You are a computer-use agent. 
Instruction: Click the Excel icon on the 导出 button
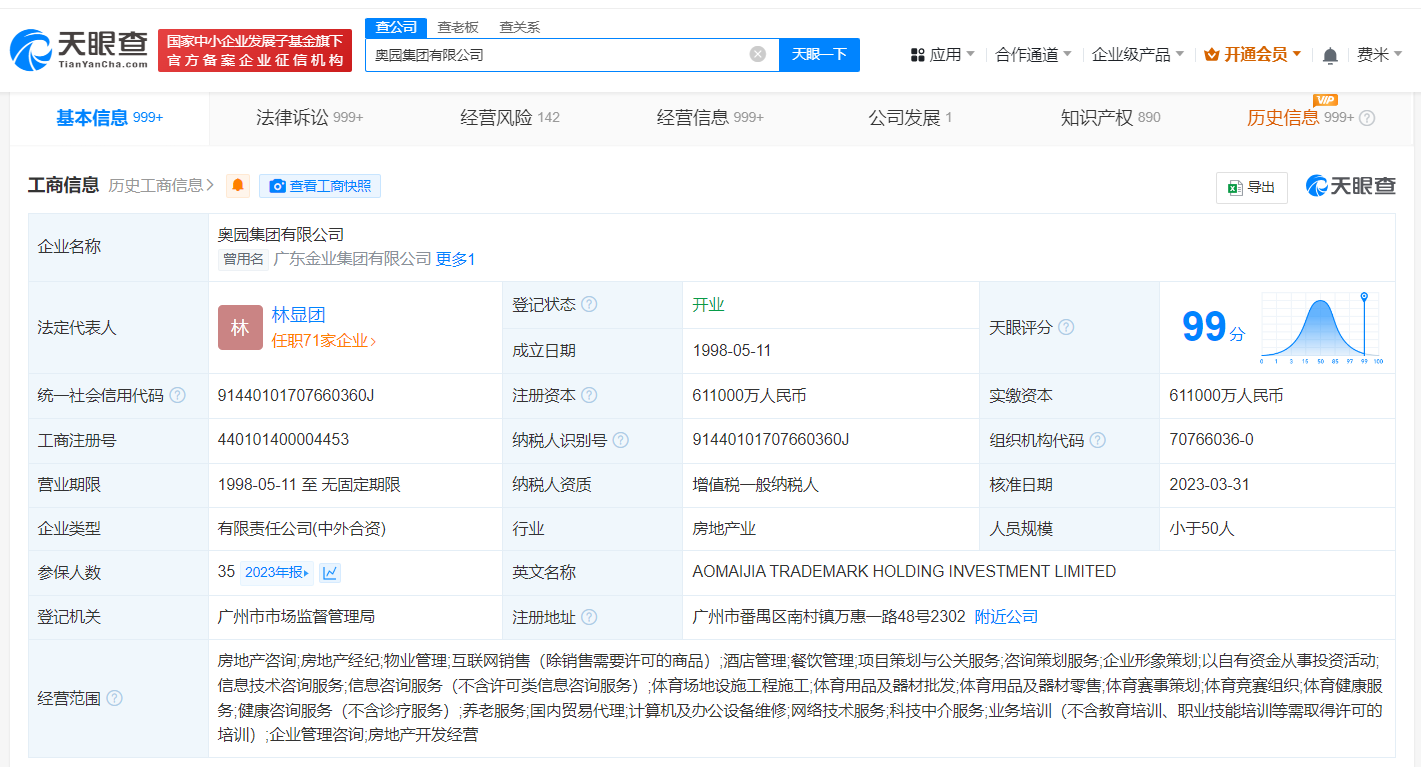click(x=1234, y=188)
